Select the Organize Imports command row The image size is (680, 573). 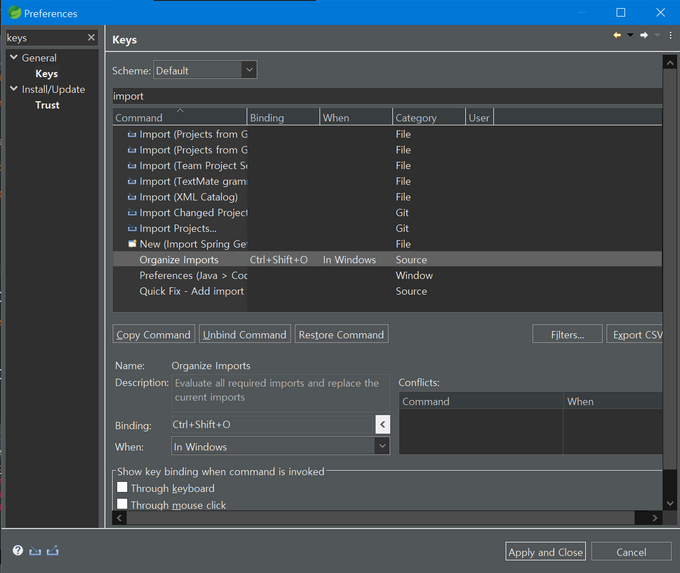click(387, 259)
